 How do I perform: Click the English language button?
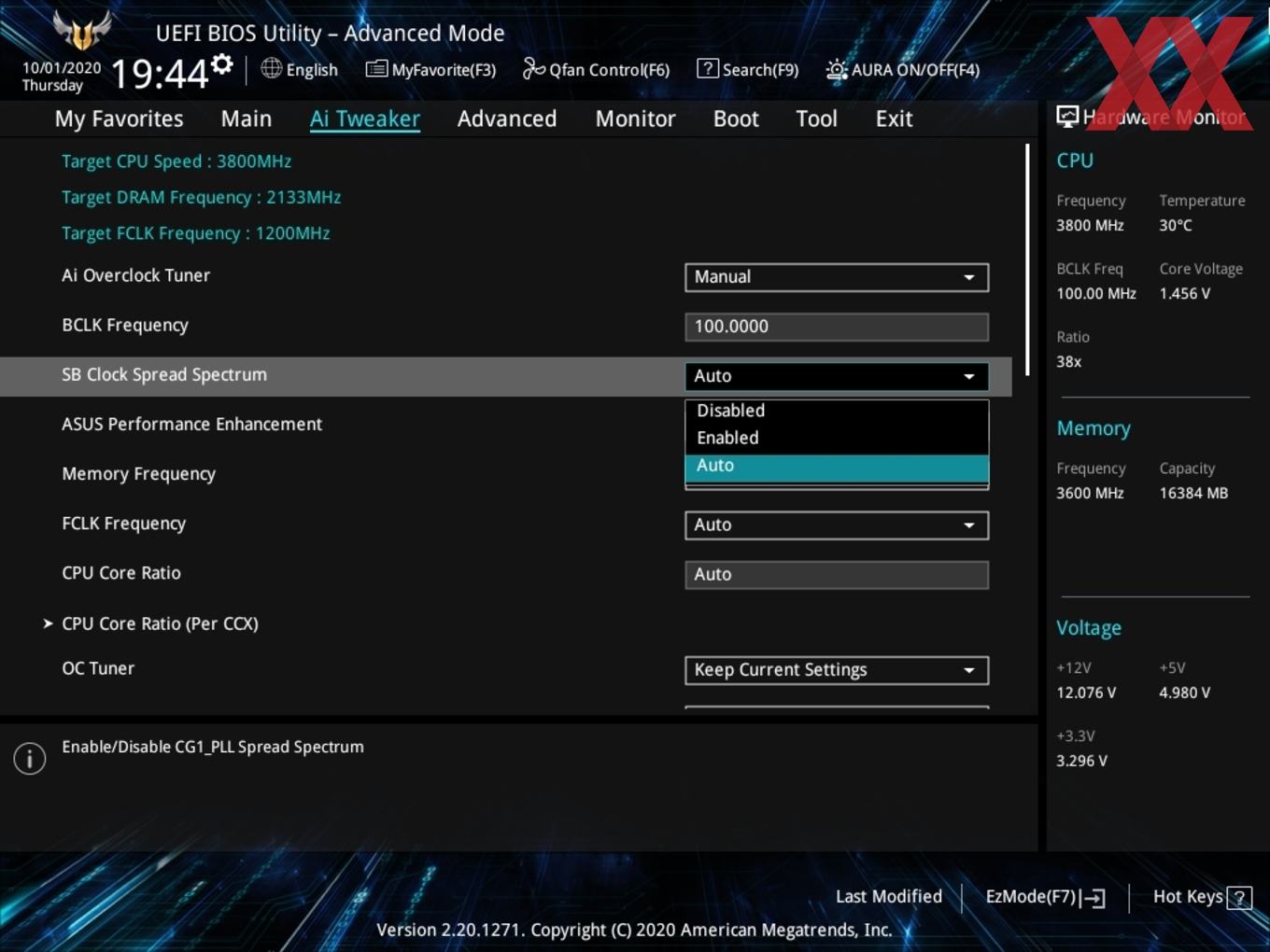300,69
